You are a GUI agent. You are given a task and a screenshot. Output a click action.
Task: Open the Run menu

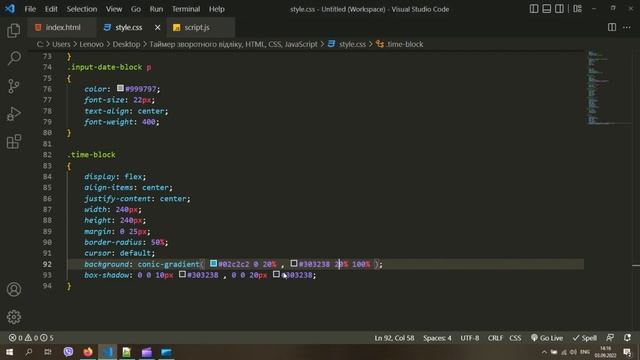[156, 9]
